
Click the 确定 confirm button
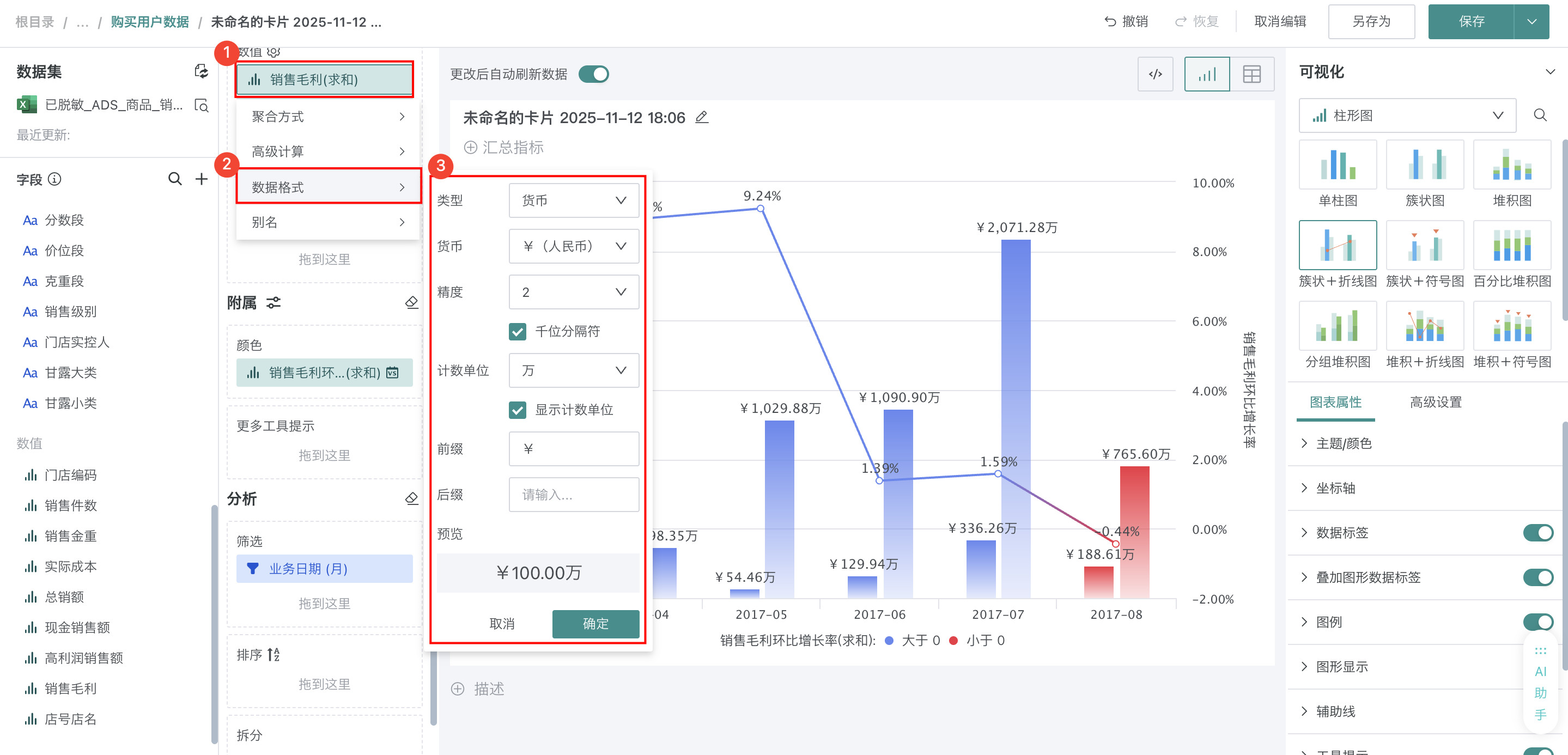595,624
